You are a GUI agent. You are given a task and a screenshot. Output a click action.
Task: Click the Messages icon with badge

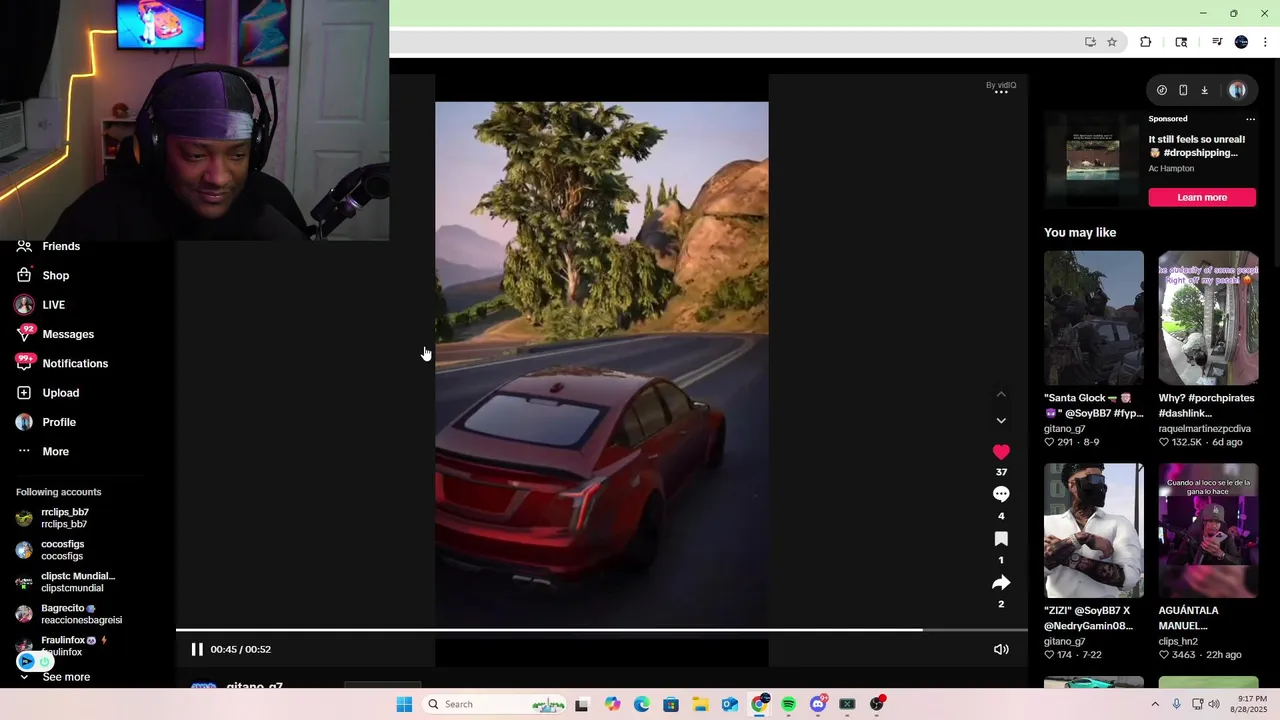(x=25, y=333)
